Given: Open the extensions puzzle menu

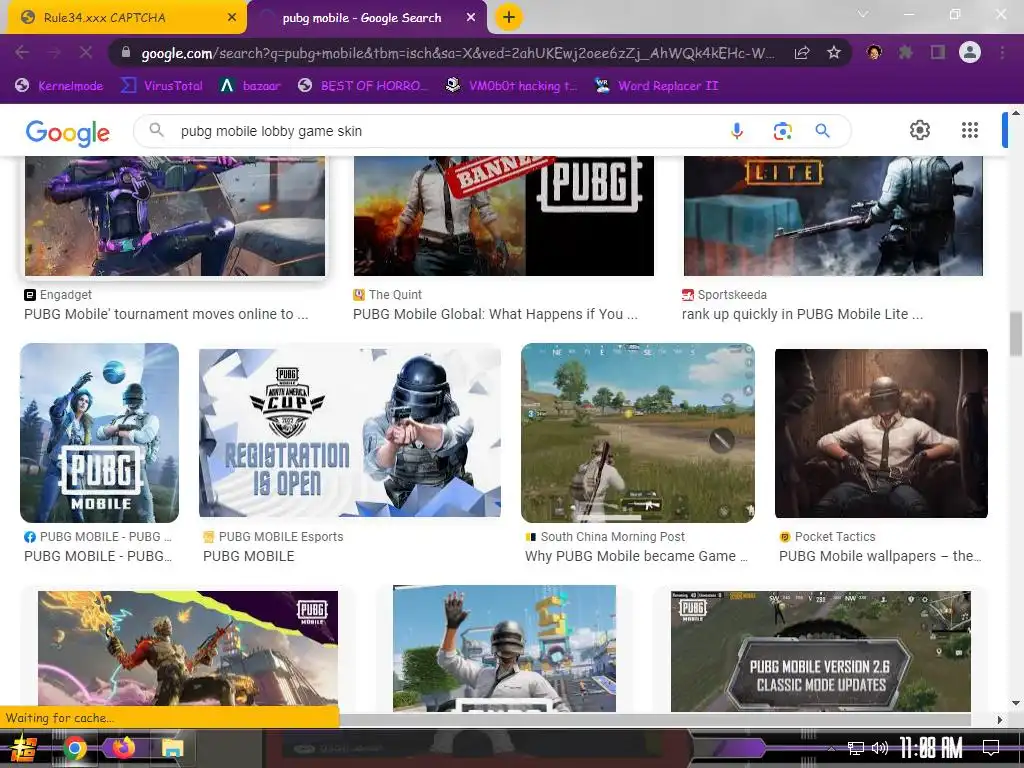Looking at the screenshot, I should [x=905, y=52].
